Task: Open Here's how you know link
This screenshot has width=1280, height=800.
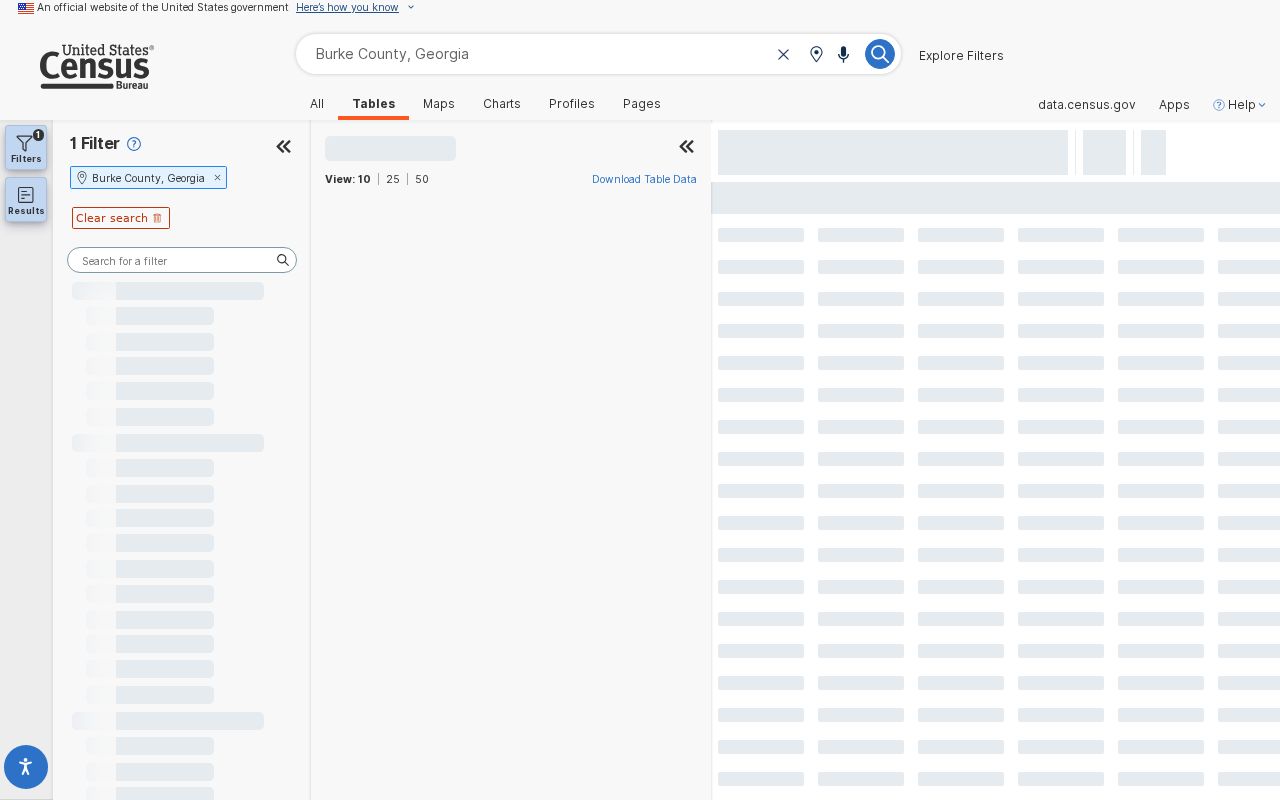Action: (347, 7)
